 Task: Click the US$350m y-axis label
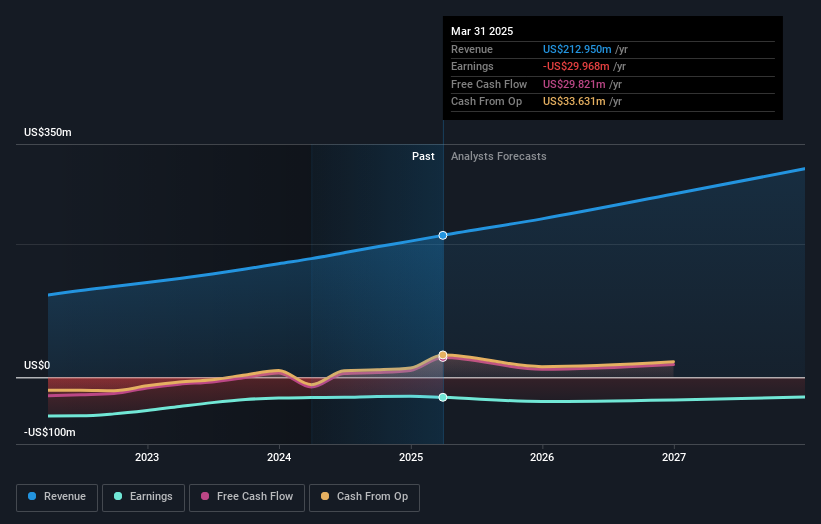48,132
